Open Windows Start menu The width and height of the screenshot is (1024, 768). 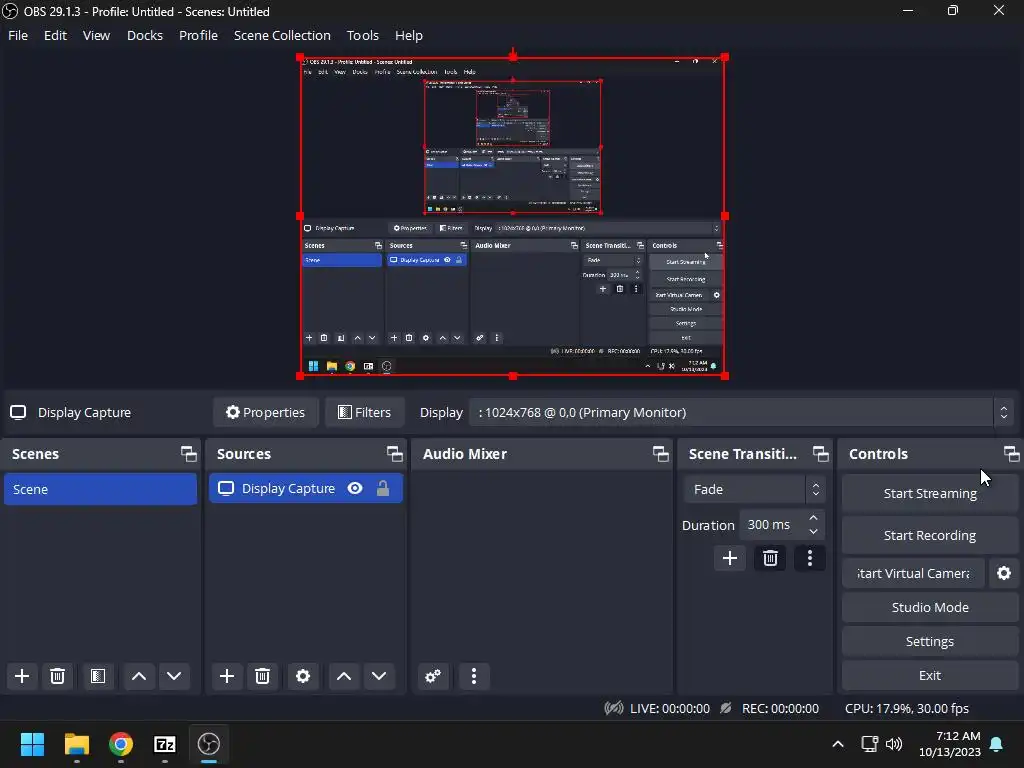[x=32, y=744]
